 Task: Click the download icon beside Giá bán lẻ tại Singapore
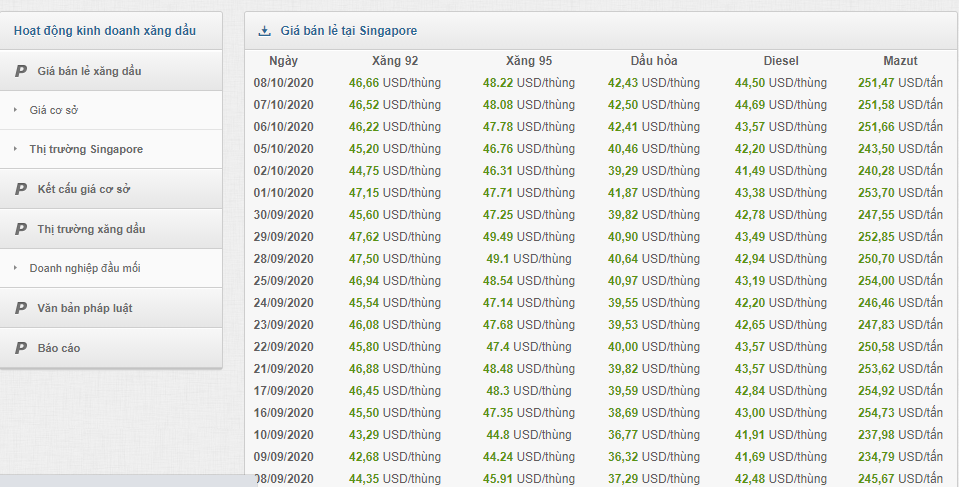(x=264, y=31)
